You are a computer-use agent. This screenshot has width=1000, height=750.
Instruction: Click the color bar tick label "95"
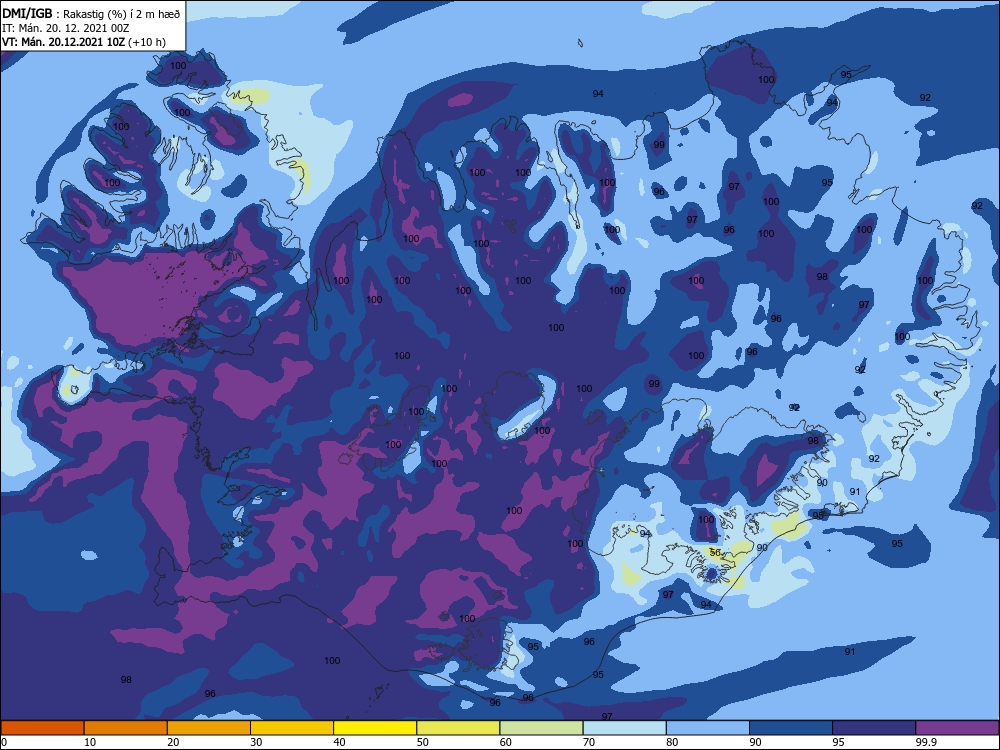839,742
